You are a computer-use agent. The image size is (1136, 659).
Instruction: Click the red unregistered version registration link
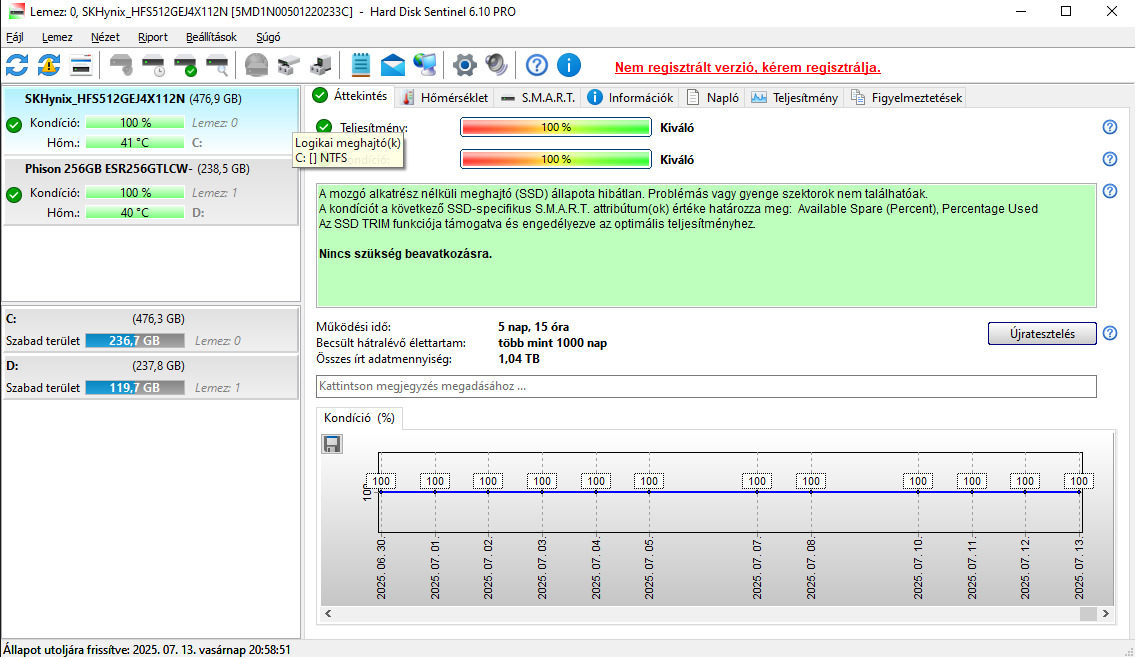pos(747,68)
